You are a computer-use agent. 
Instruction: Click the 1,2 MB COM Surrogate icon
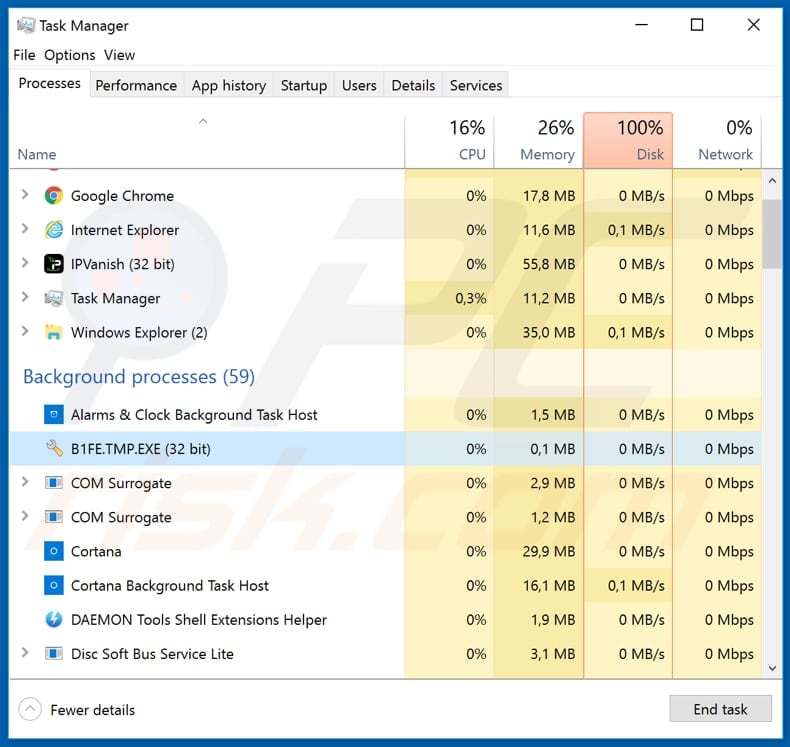[53, 517]
